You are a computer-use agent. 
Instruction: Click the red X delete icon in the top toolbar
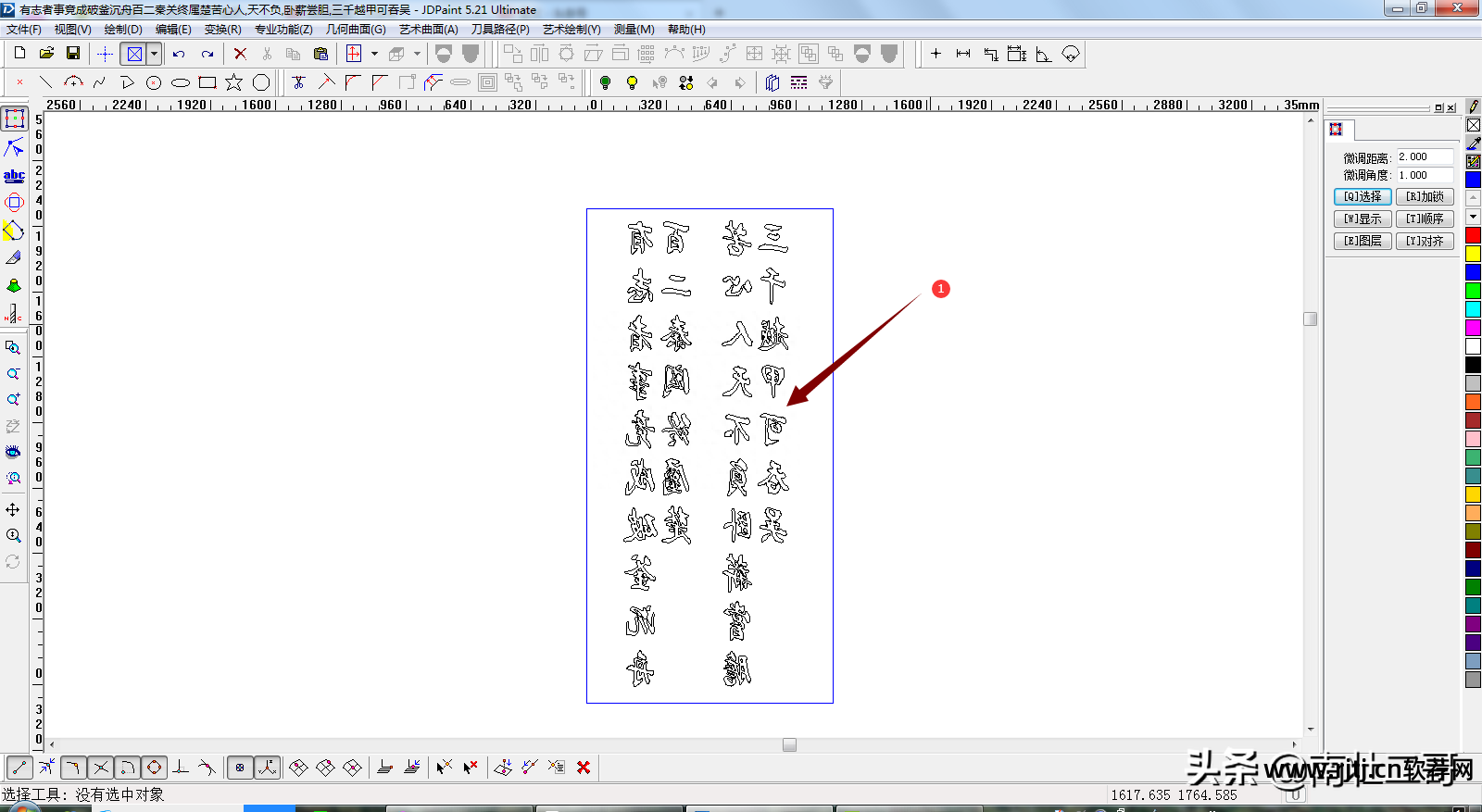(x=240, y=54)
